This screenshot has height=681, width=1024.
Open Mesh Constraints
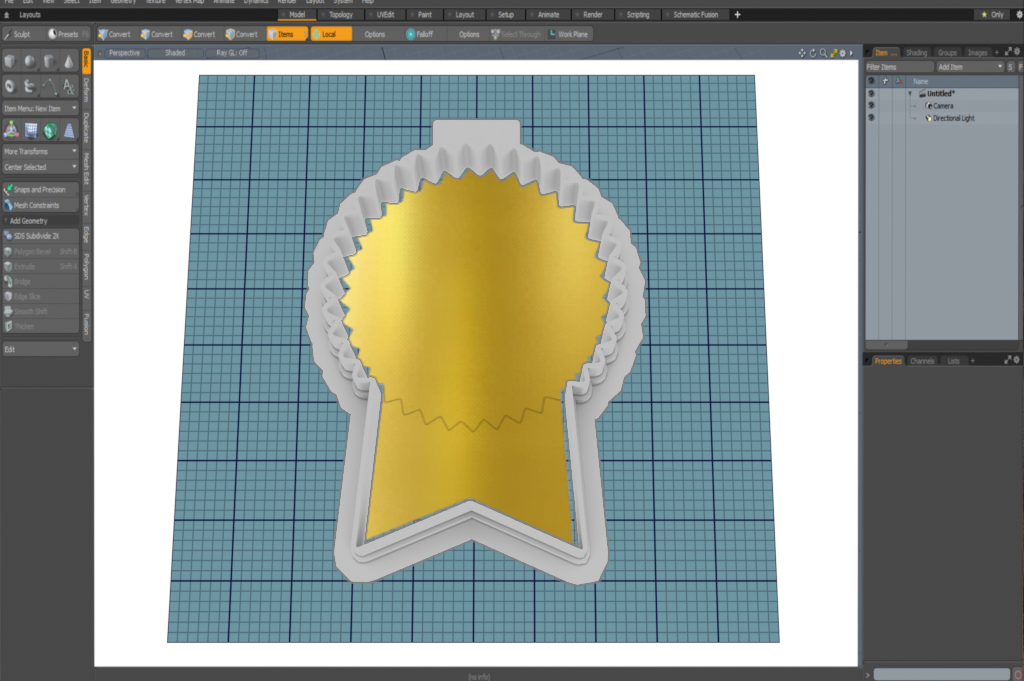(40, 205)
